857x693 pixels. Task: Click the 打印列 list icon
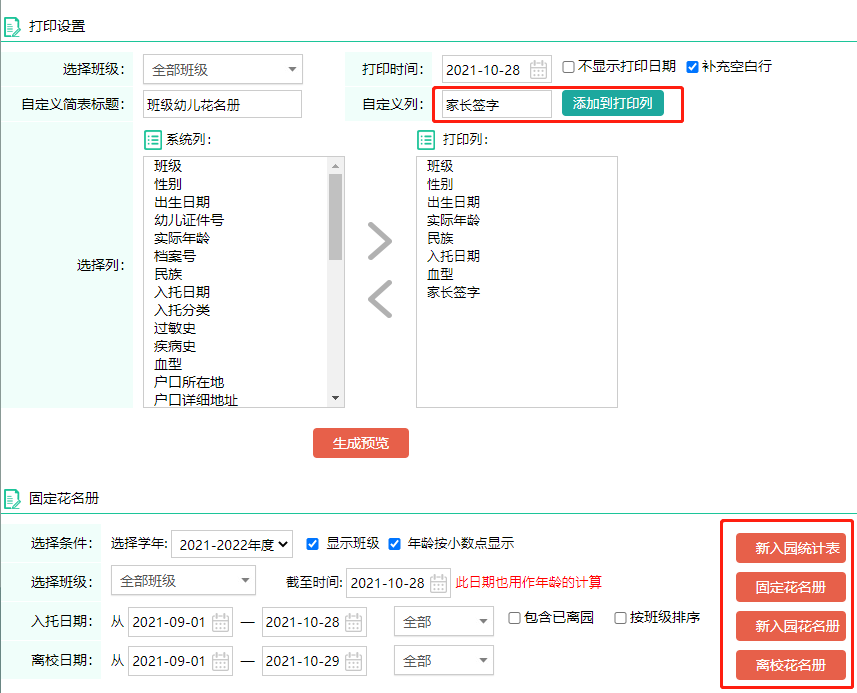click(x=426, y=140)
